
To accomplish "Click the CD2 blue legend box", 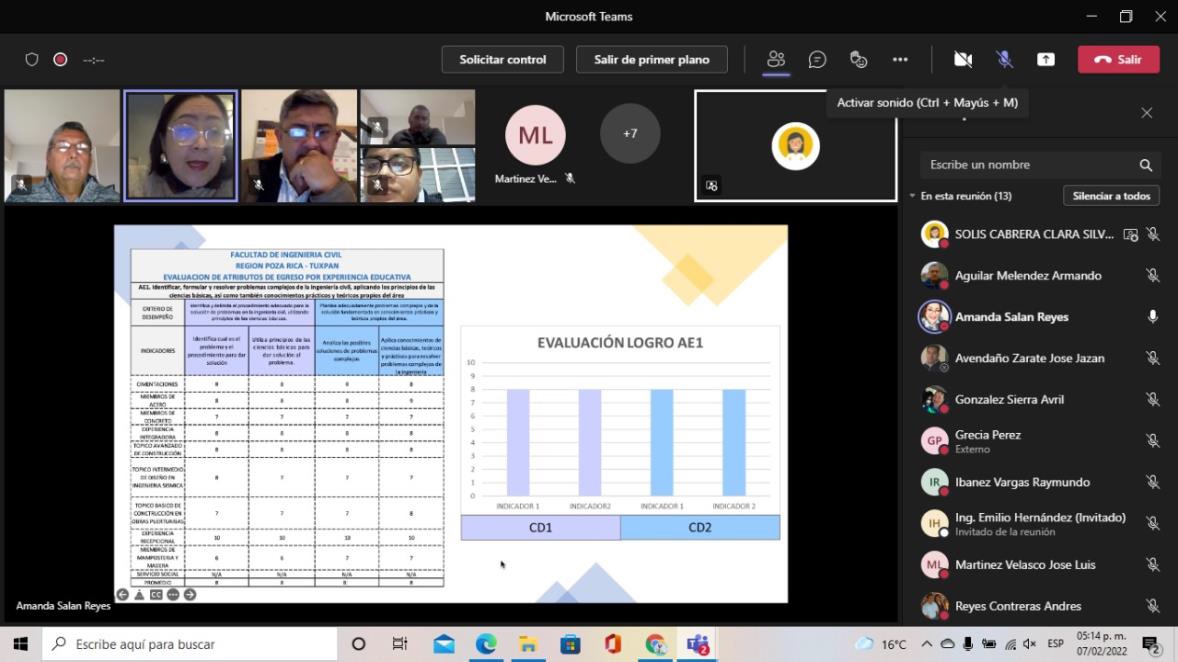I will pyautogui.click(x=700, y=527).
